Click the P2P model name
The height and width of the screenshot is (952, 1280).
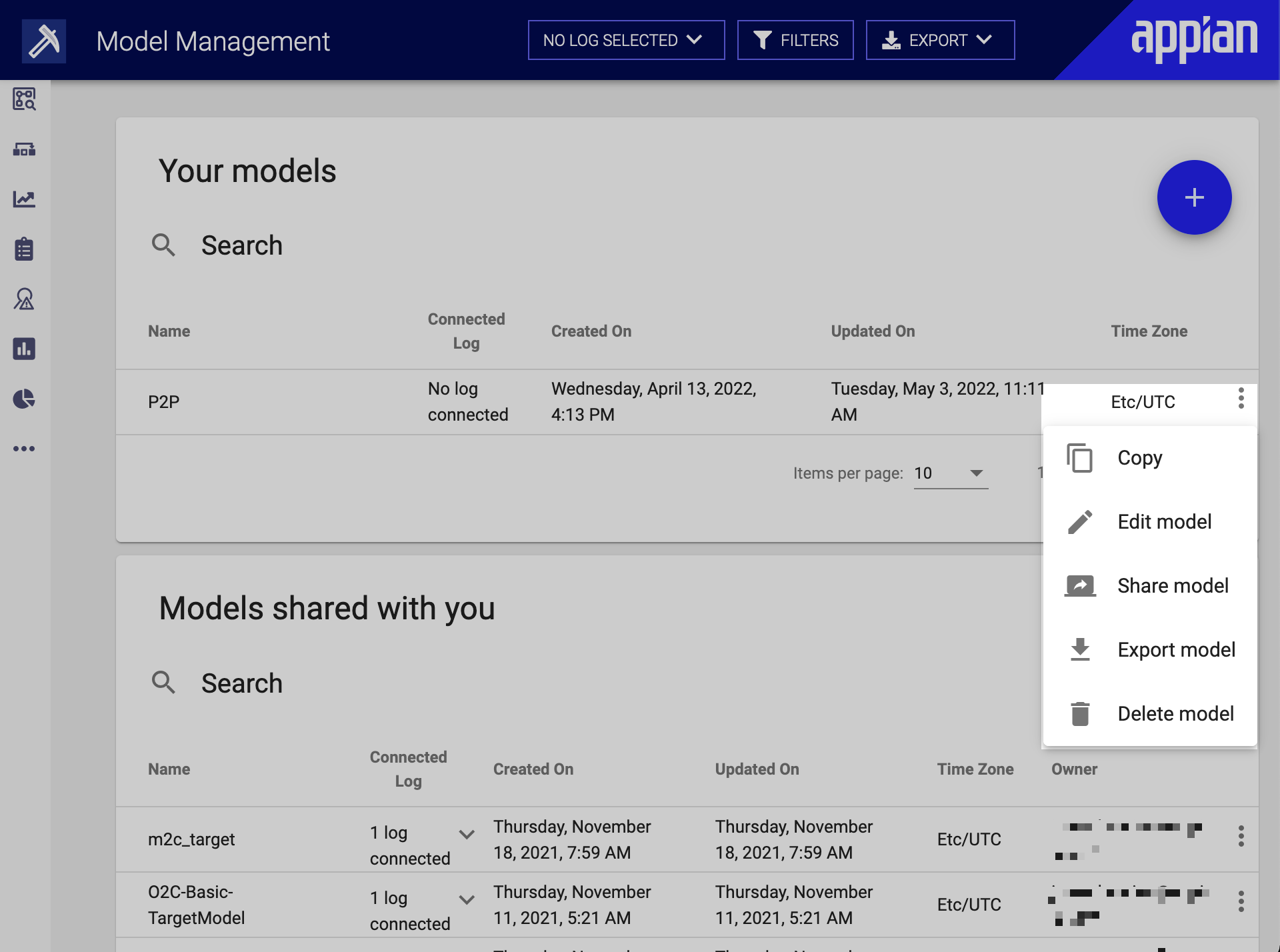click(x=163, y=402)
